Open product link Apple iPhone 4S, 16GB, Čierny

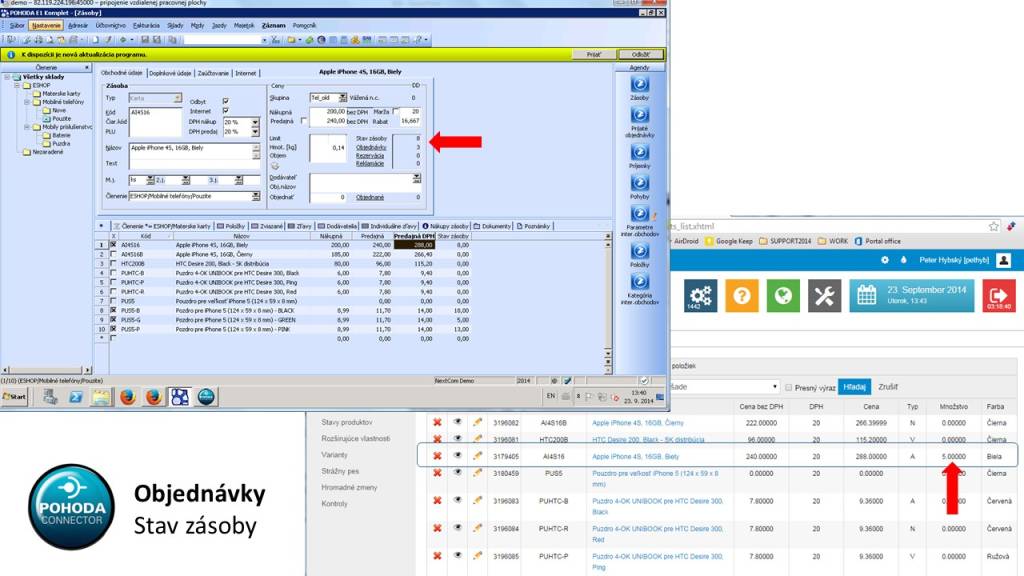coord(637,423)
